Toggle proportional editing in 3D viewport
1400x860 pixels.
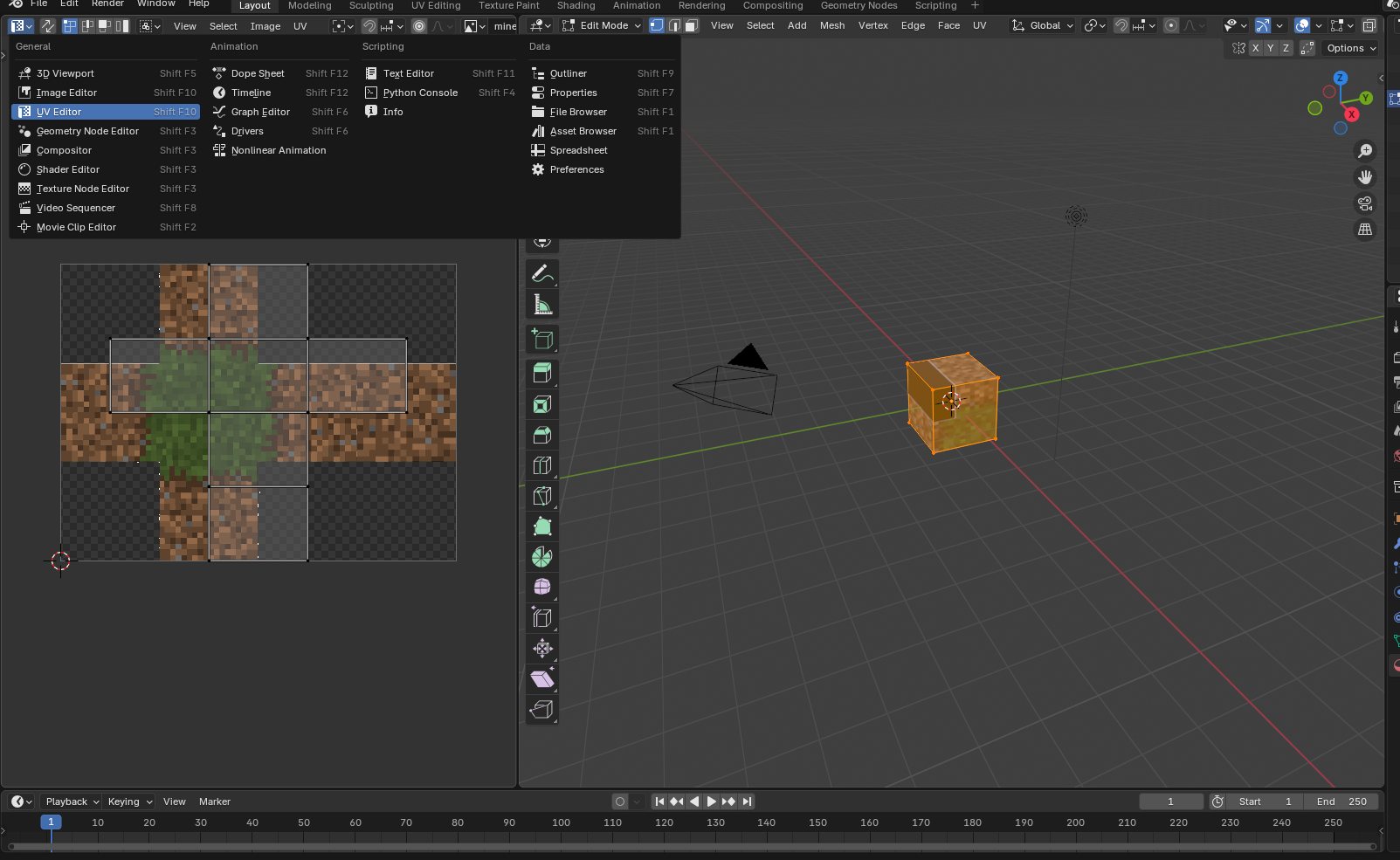tap(1171, 25)
